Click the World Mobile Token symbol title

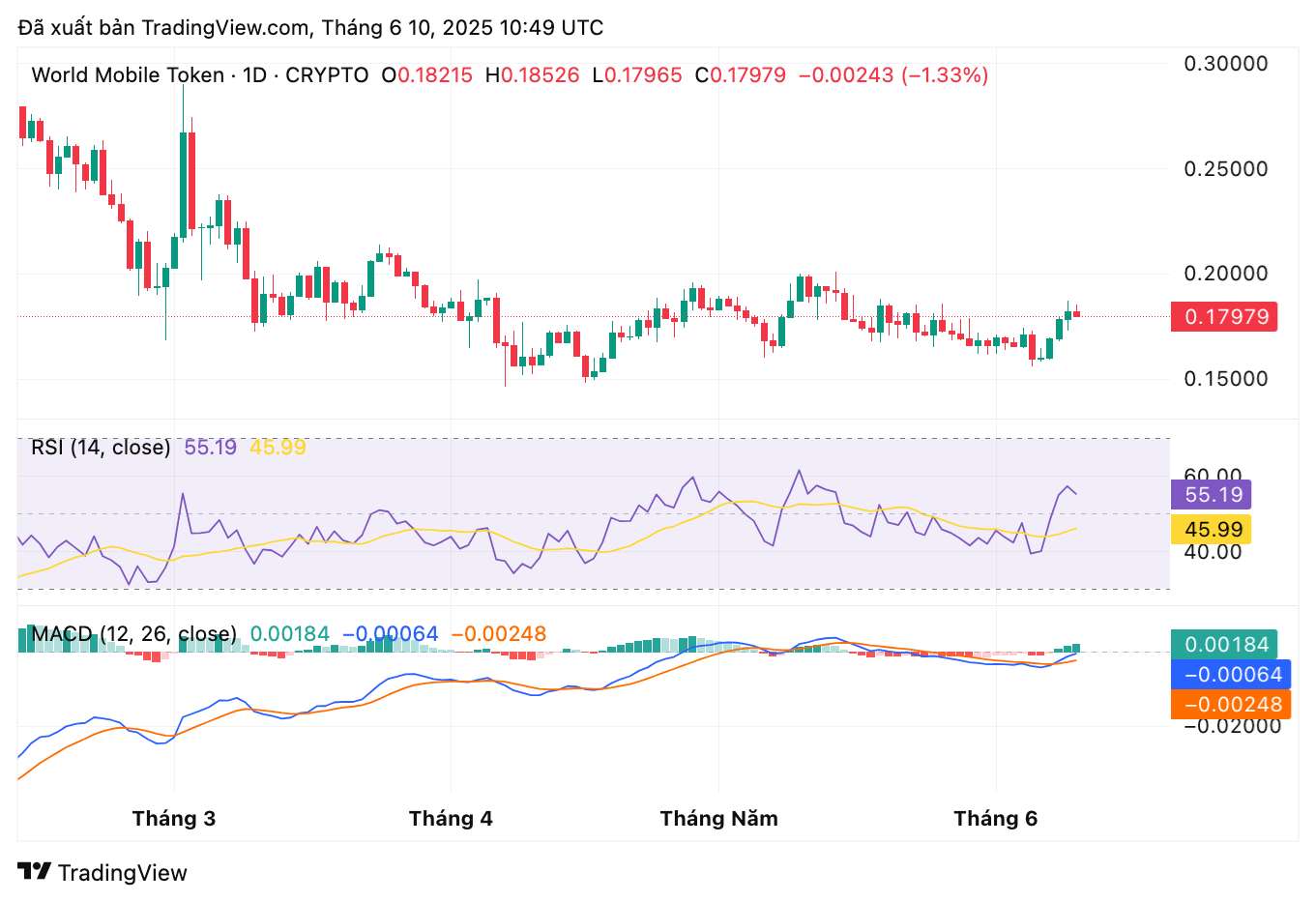[128, 75]
